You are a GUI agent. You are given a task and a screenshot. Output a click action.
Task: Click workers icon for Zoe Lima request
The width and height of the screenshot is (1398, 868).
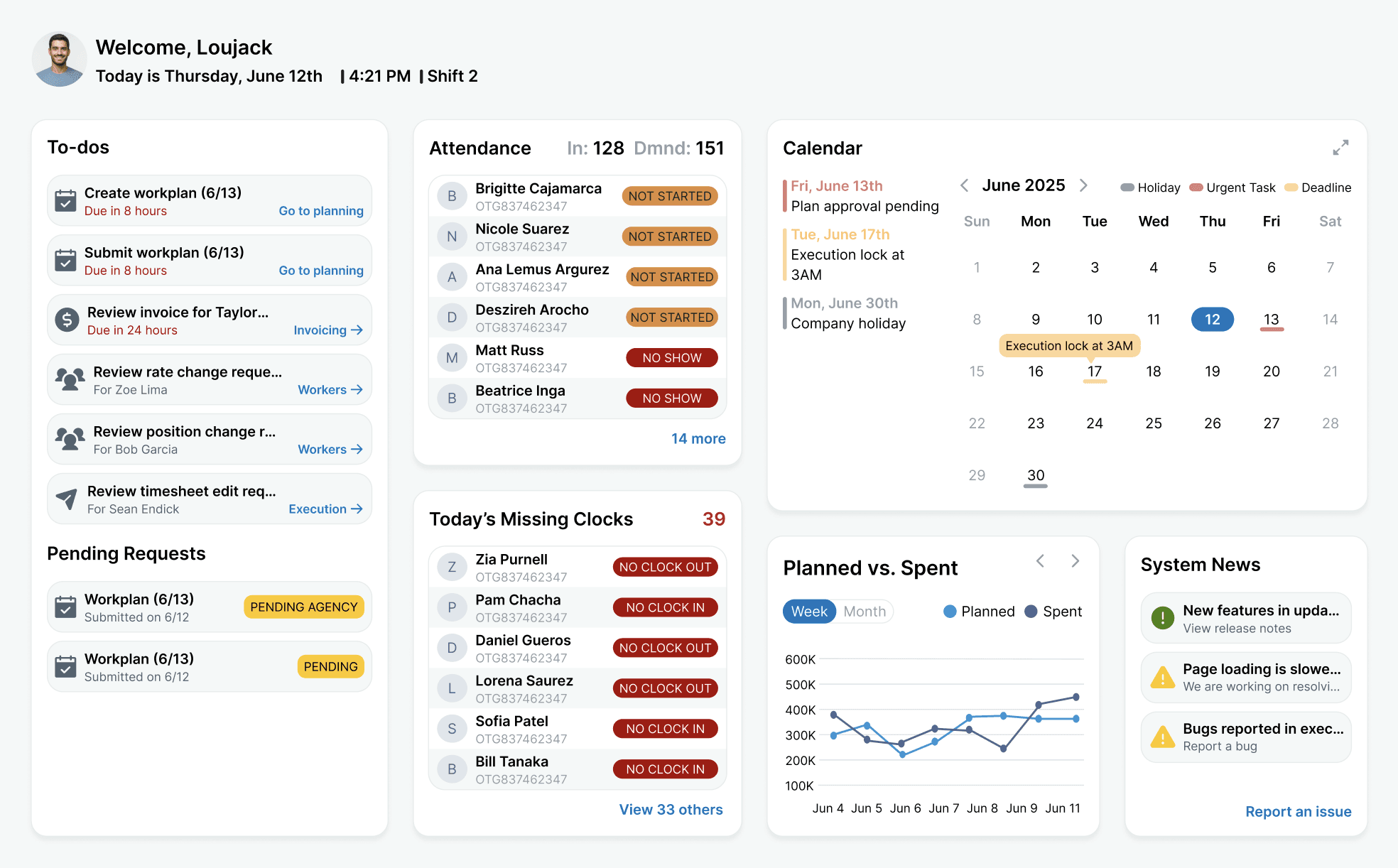70,380
